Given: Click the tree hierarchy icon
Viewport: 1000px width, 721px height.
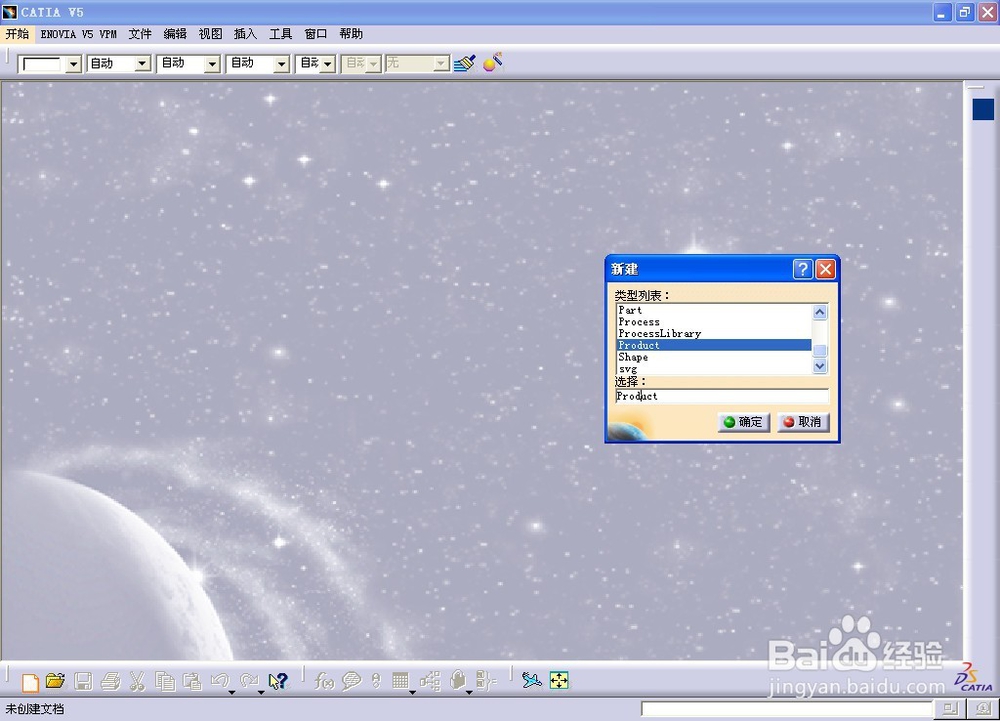Looking at the screenshot, I should (x=430, y=681).
